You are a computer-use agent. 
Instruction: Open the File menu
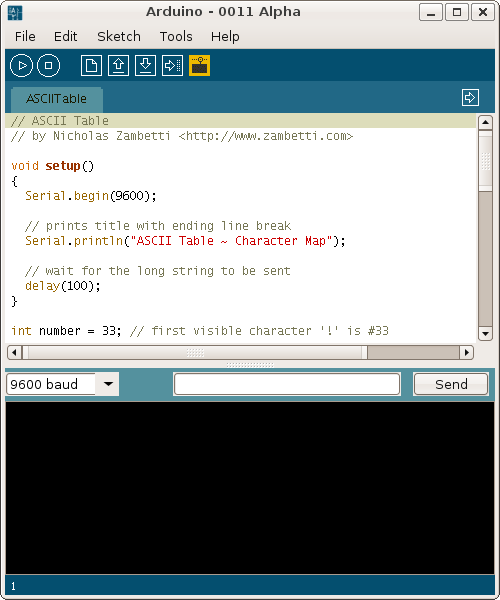tap(25, 36)
